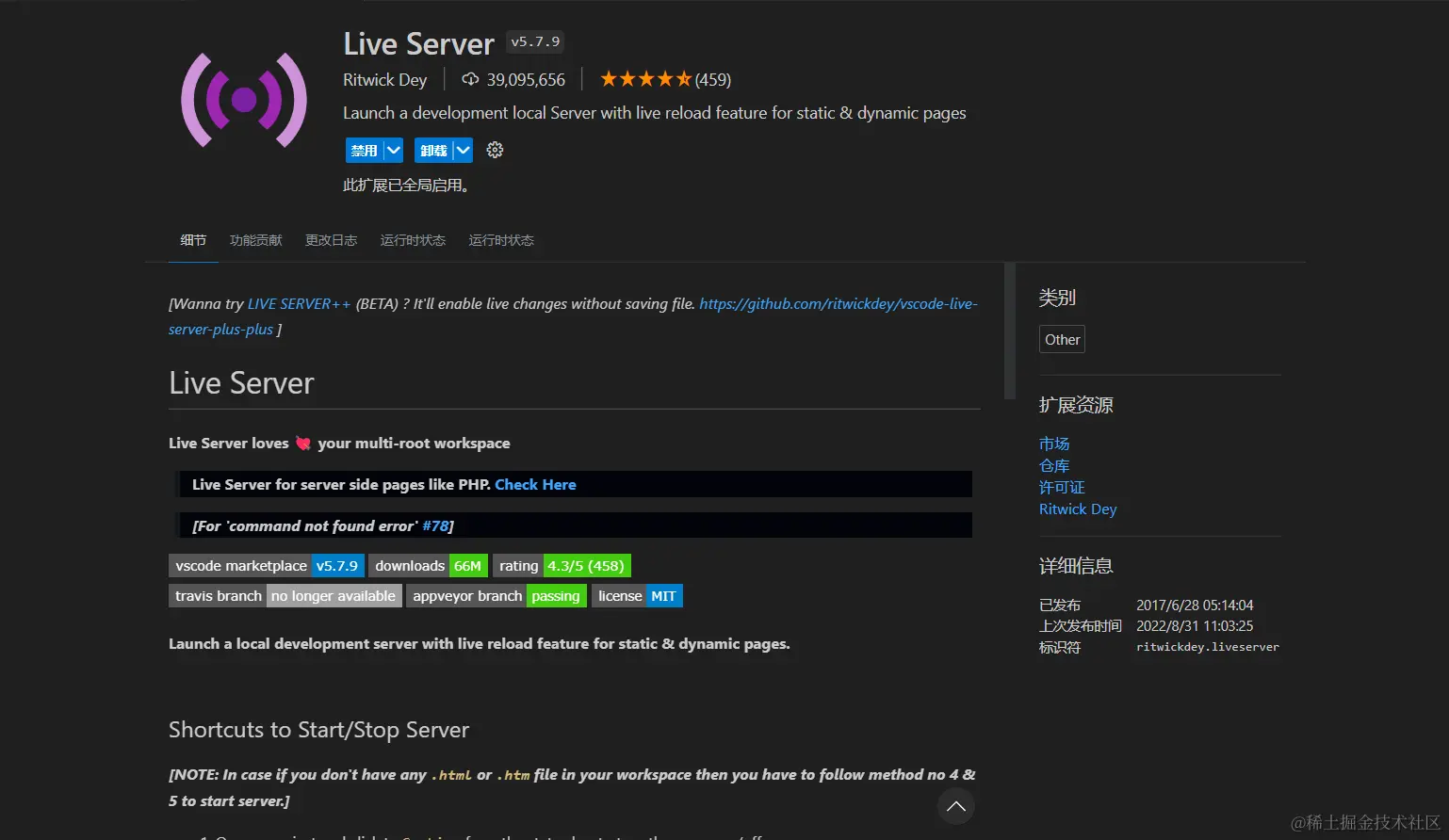The width and height of the screenshot is (1449, 840).
Task: Open the first 运行时状态 tab
Action: (x=413, y=240)
